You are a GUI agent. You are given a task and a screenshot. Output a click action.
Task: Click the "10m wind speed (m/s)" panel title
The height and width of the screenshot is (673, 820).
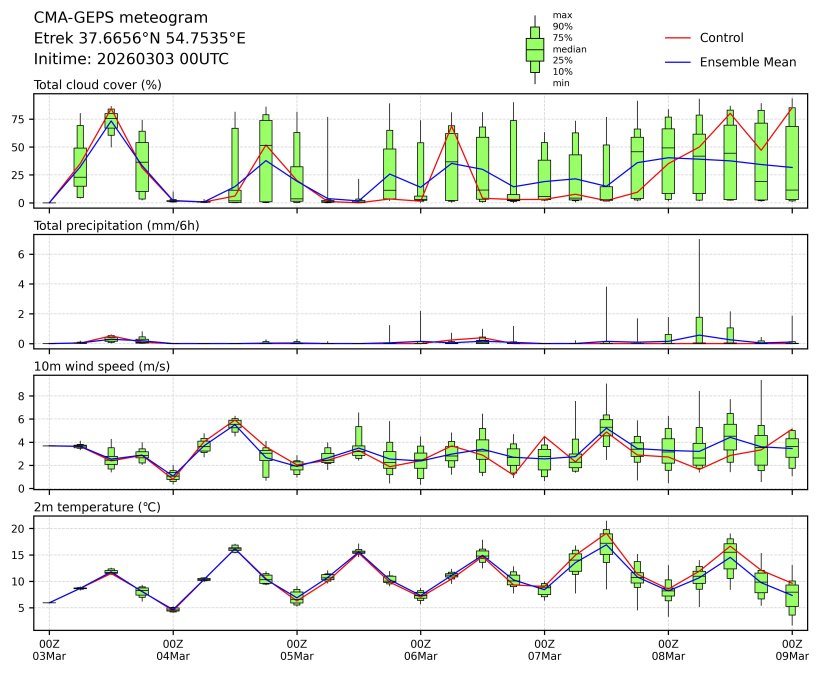101,367
